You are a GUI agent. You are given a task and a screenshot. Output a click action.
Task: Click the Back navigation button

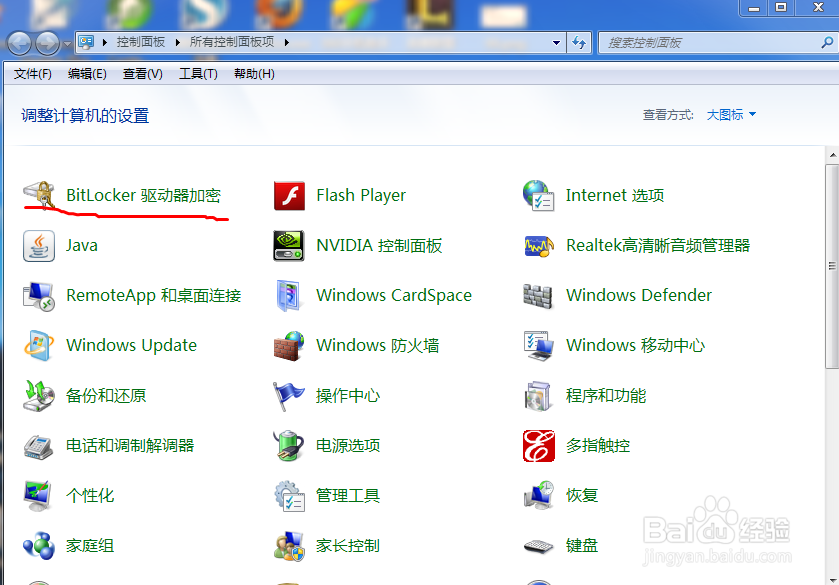[20, 43]
